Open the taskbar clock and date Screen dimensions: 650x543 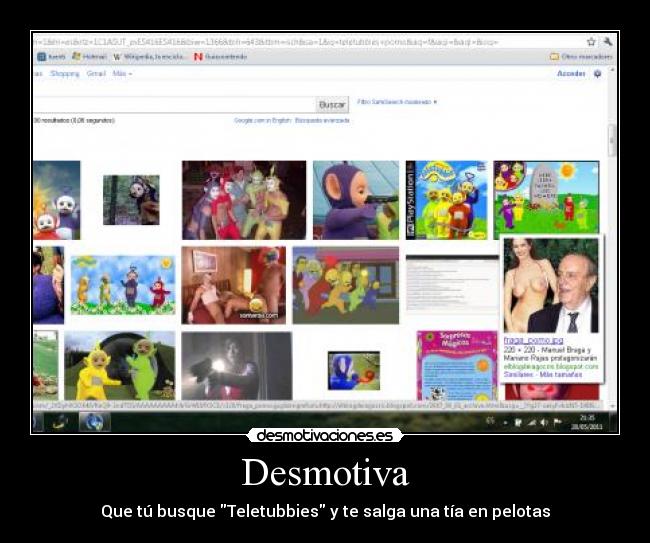[587, 422]
